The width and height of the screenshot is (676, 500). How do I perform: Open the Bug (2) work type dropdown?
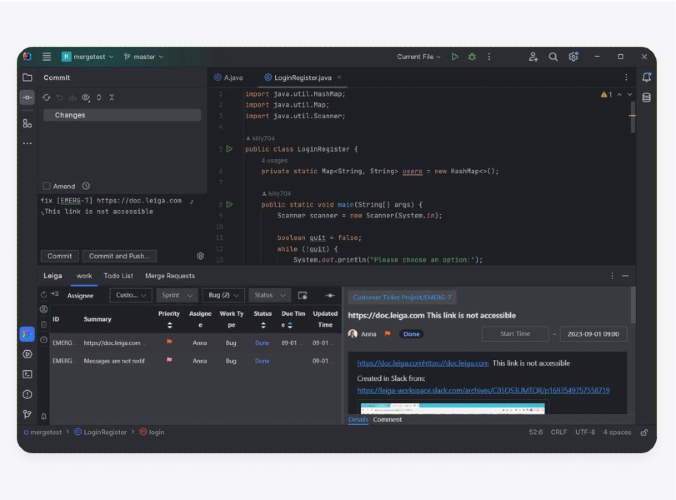click(223, 295)
